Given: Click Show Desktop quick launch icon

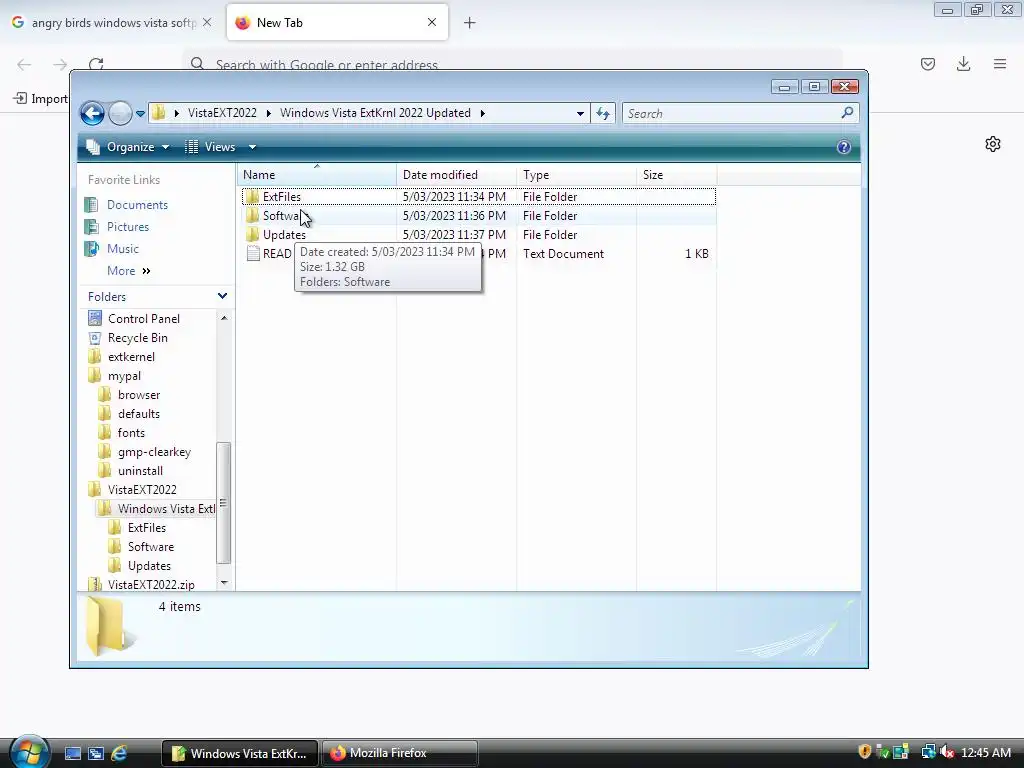Looking at the screenshot, I should (73, 753).
